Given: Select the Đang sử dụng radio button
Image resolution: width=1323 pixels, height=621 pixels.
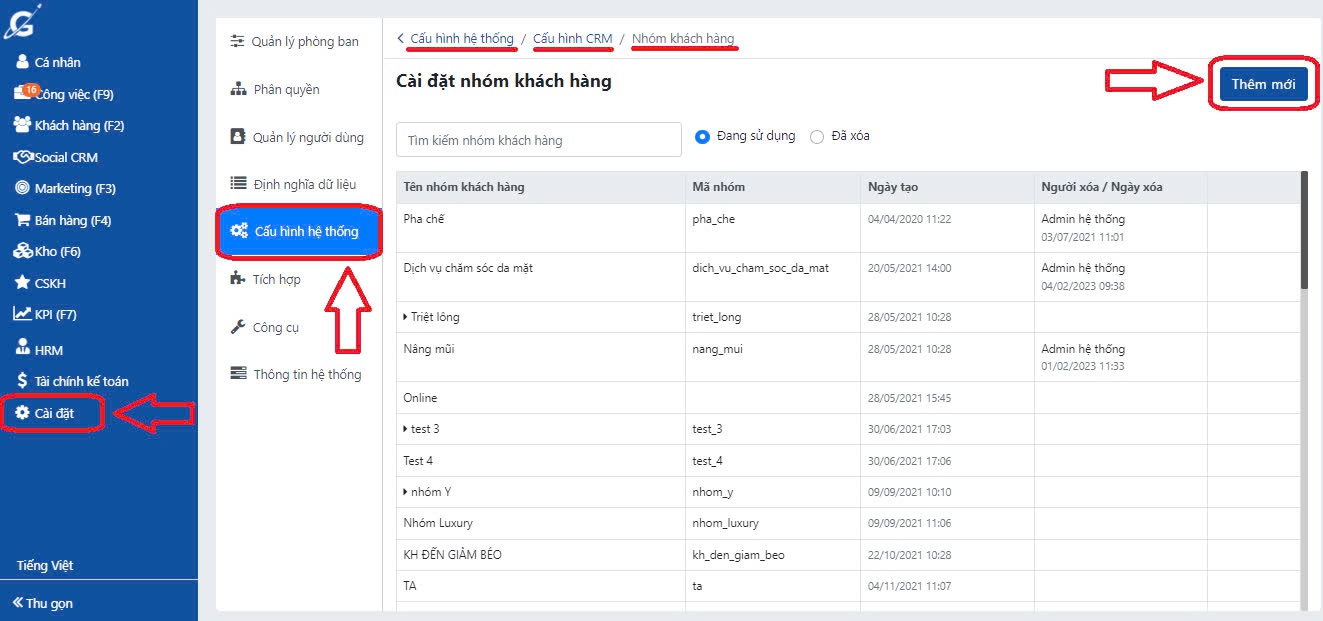Looking at the screenshot, I should tap(702, 137).
